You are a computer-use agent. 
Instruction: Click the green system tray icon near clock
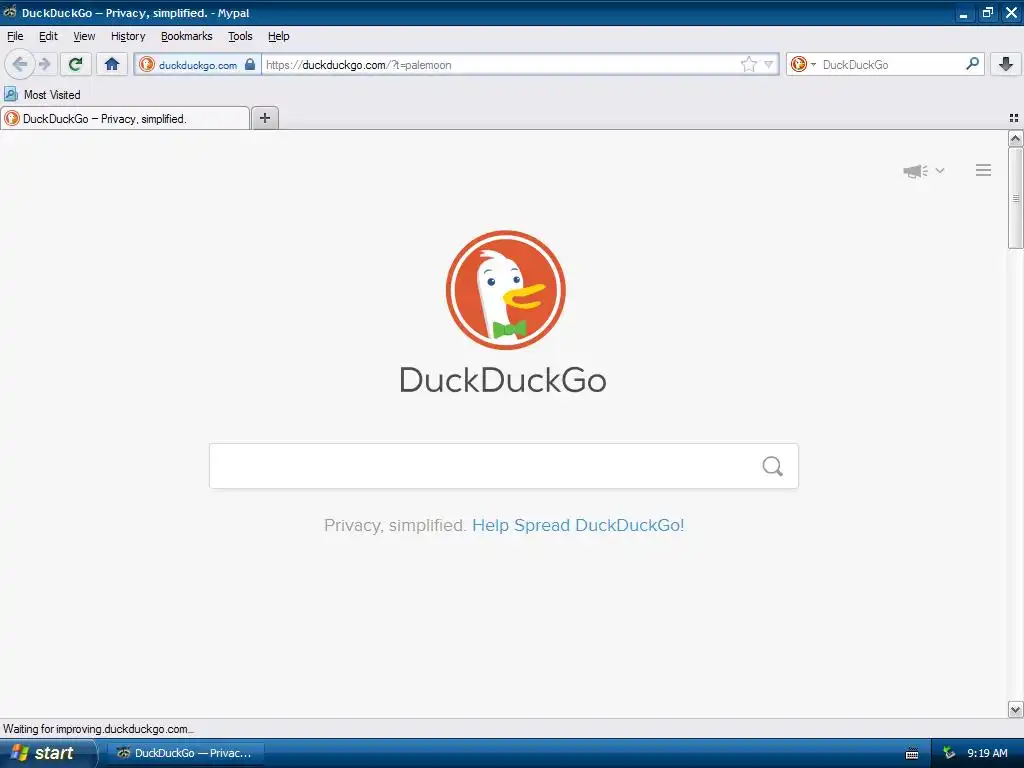pos(949,753)
